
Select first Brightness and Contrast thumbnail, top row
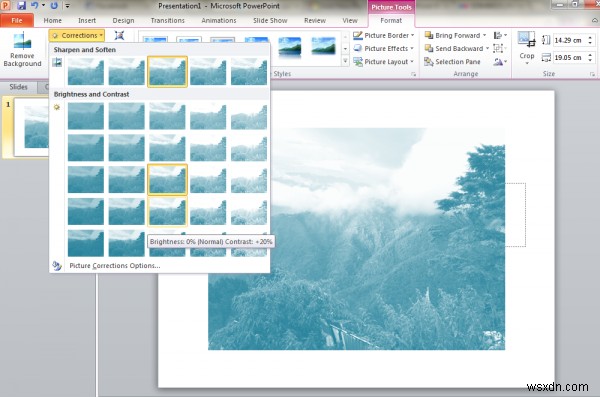coord(86,116)
